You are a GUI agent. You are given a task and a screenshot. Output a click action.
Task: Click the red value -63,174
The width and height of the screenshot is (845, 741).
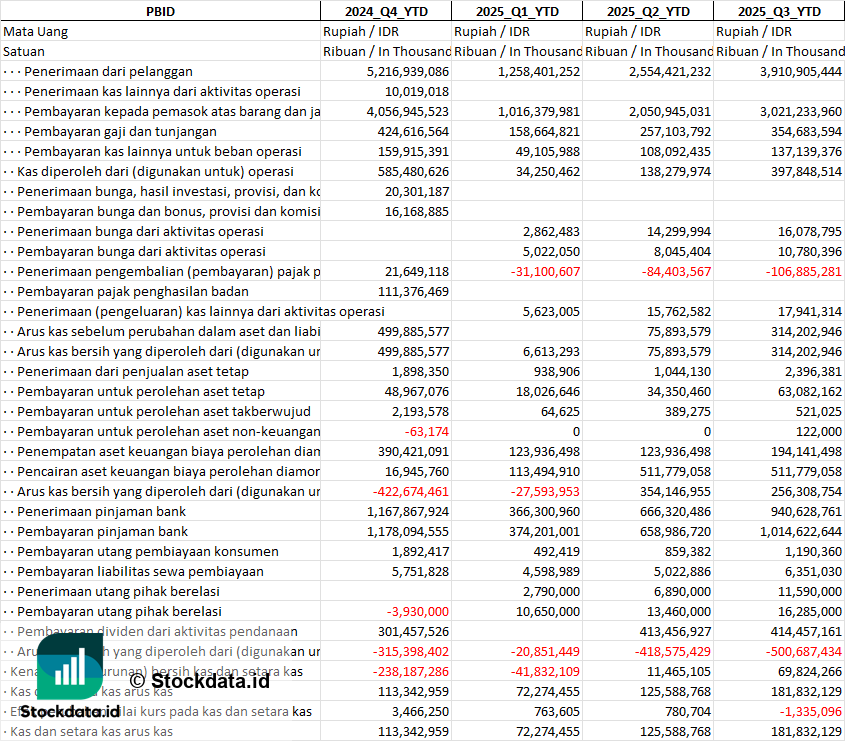pos(427,432)
